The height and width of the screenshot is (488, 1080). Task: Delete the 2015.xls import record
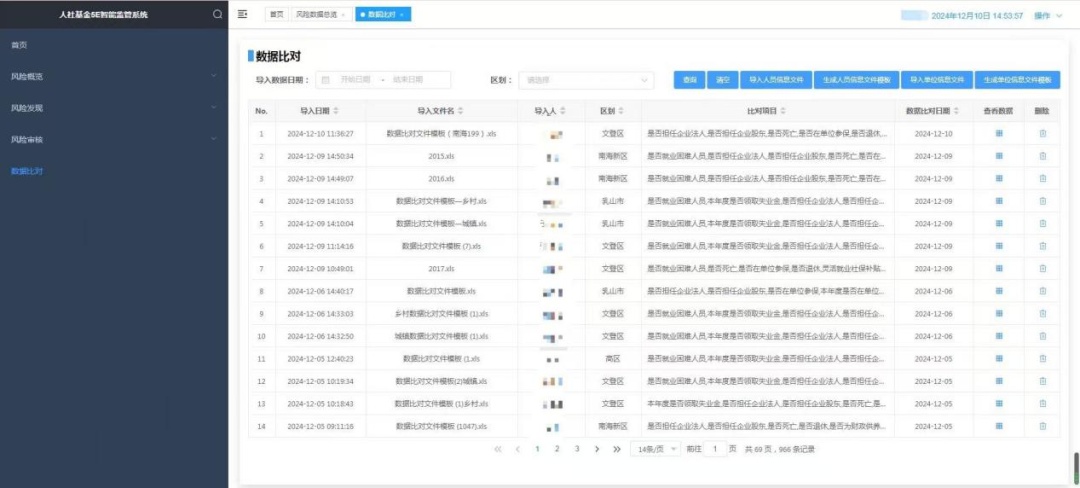(1042, 156)
